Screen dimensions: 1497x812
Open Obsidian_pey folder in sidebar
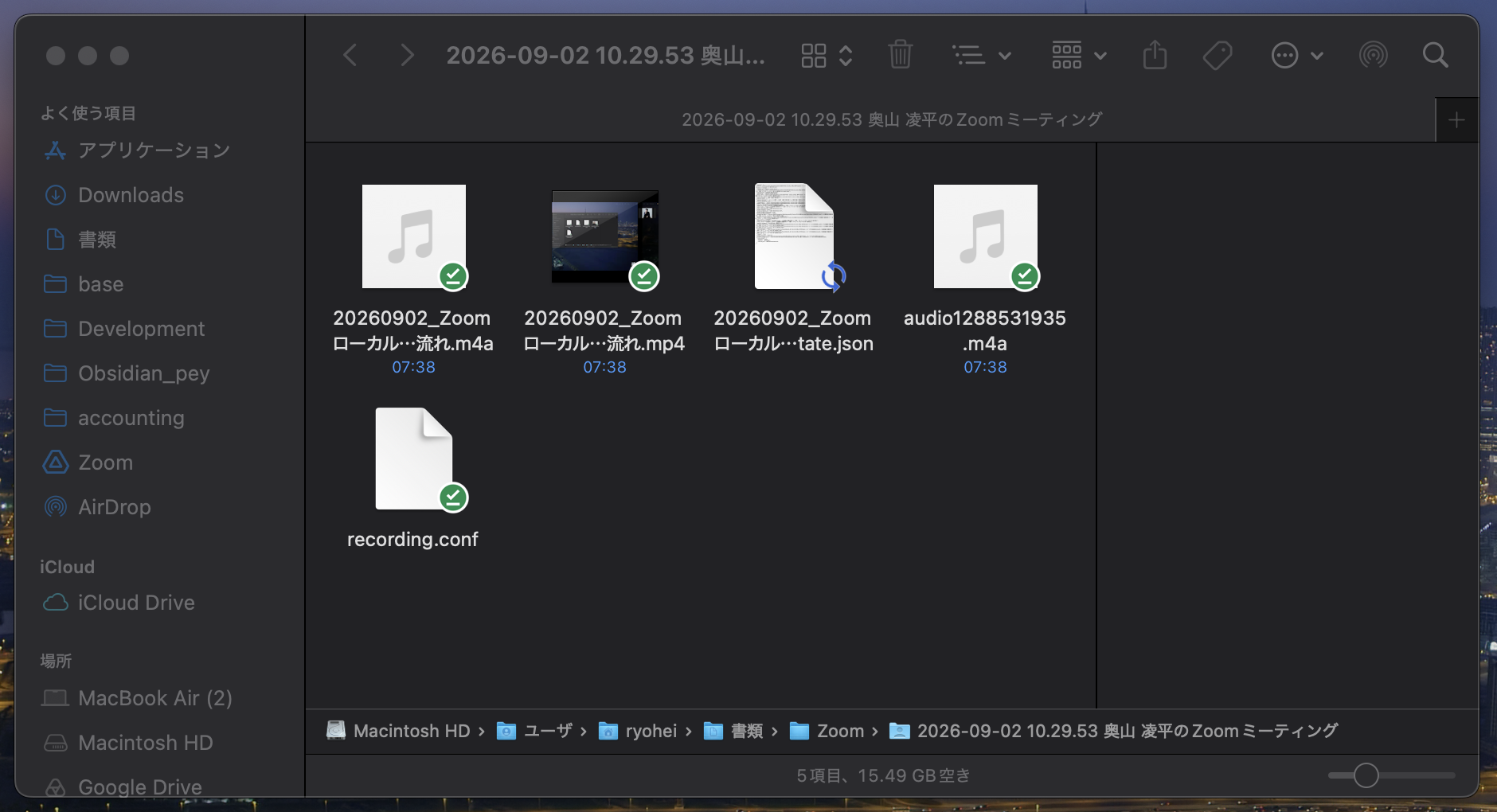click(144, 373)
